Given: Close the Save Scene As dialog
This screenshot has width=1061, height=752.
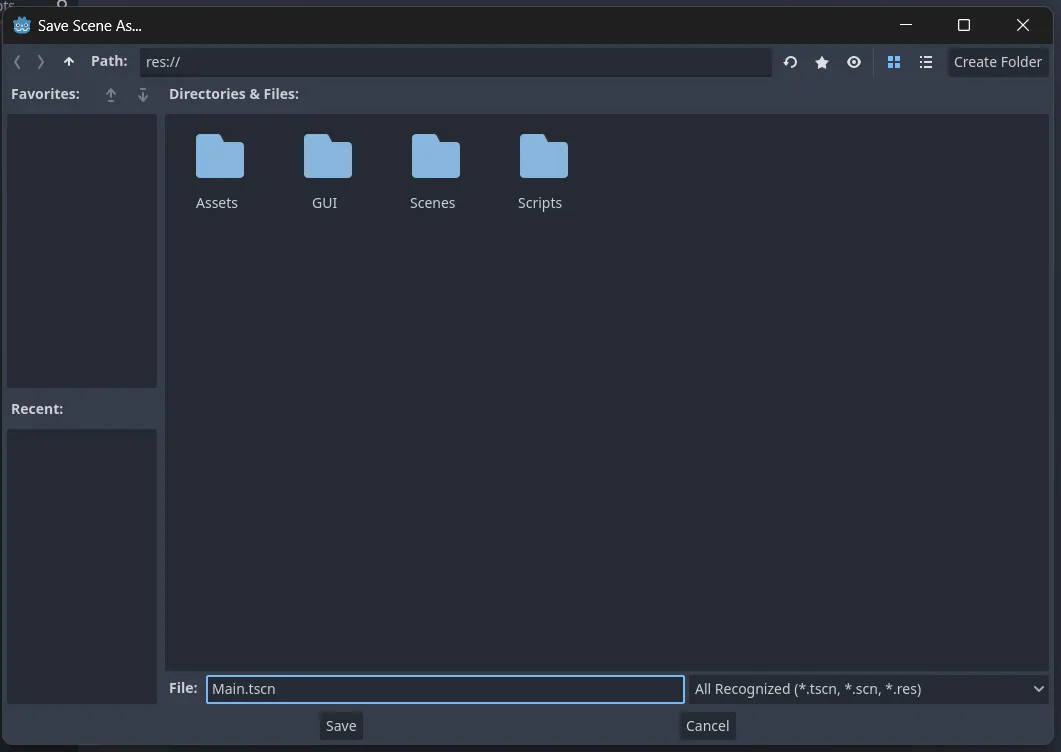Looking at the screenshot, I should tap(1022, 25).
